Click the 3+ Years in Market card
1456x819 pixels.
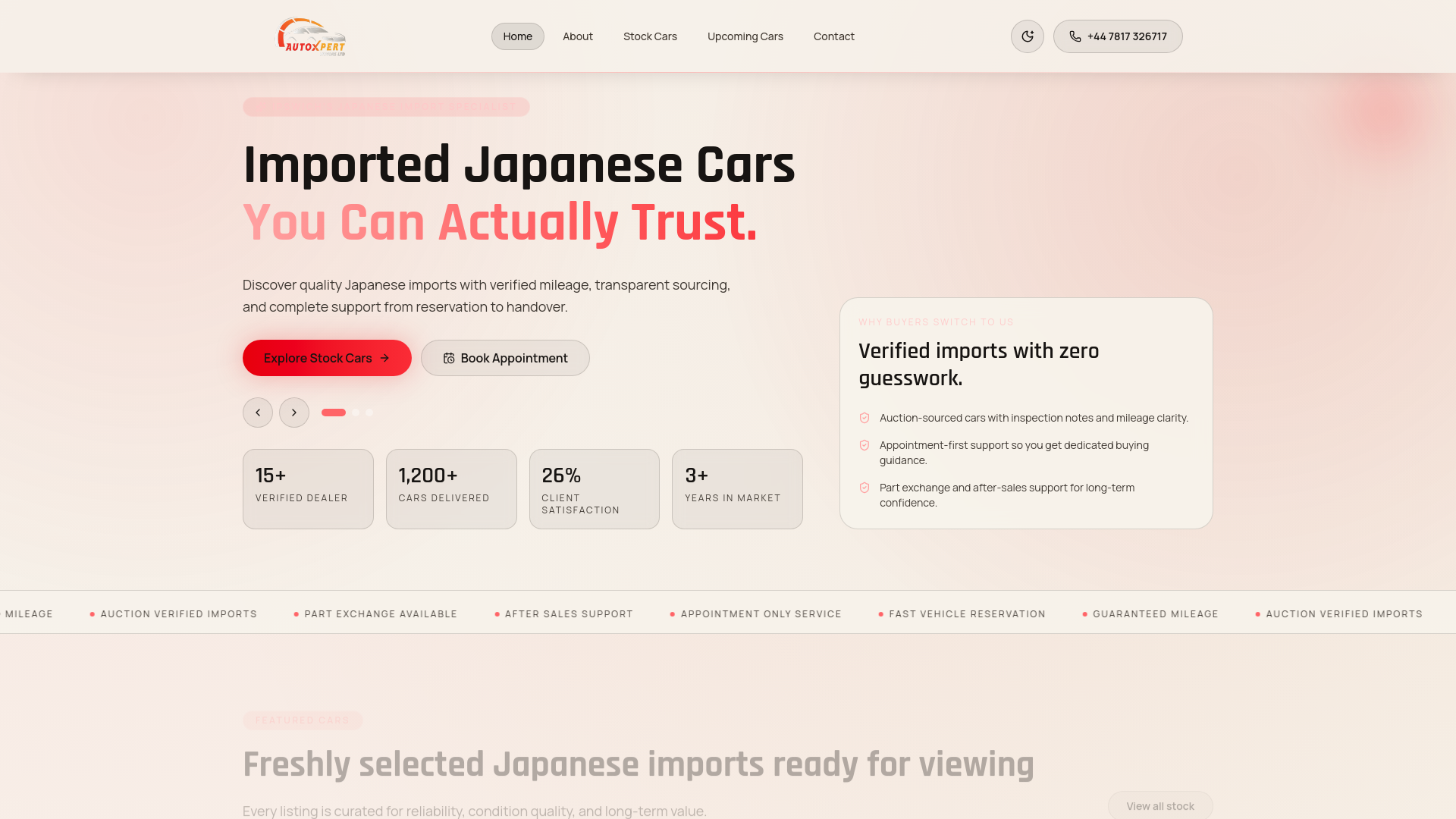[737, 489]
